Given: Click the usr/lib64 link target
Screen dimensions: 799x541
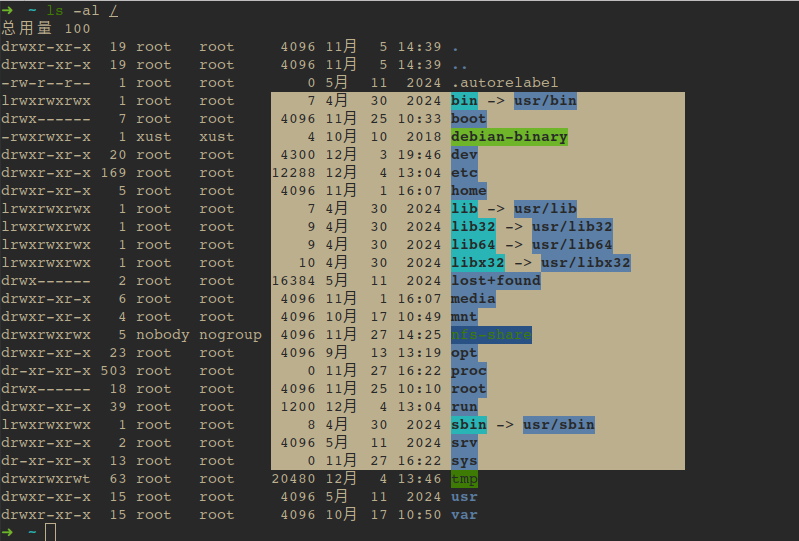Looking at the screenshot, I should [x=572, y=245].
